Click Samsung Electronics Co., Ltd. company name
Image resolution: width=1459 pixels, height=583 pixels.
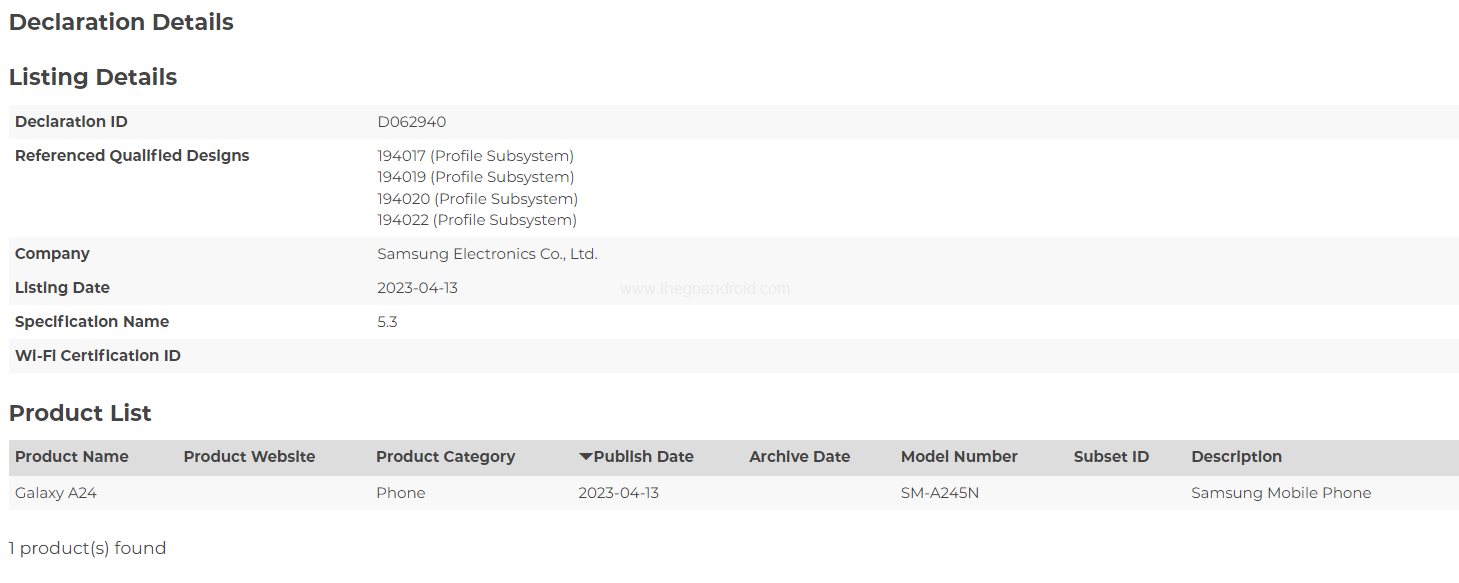point(487,254)
